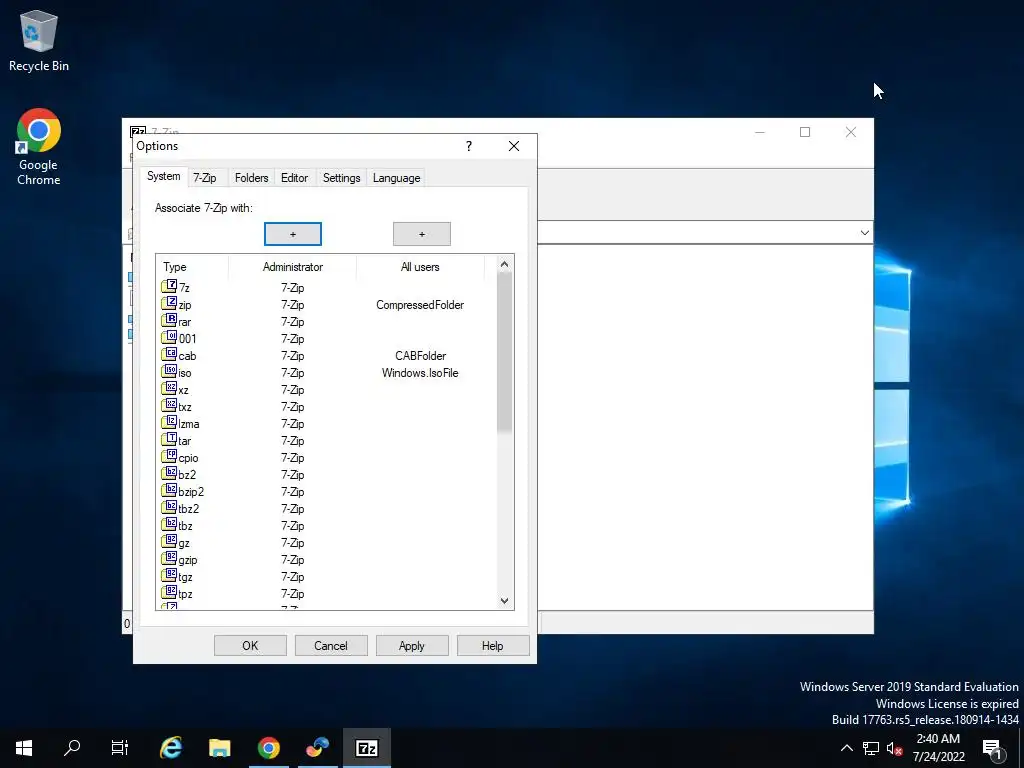Open Windows Start menu
The width and height of the screenshot is (1024, 768).
(x=24, y=748)
